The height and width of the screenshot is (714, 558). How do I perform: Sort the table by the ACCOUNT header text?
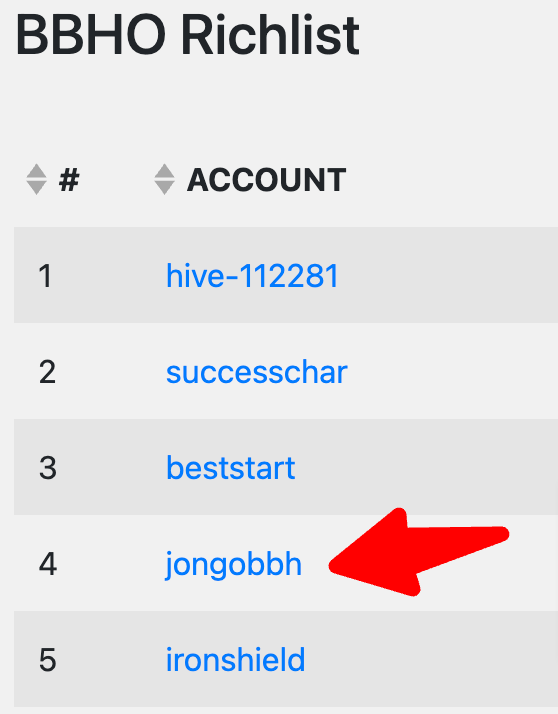pyautogui.click(x=266, y=180)
